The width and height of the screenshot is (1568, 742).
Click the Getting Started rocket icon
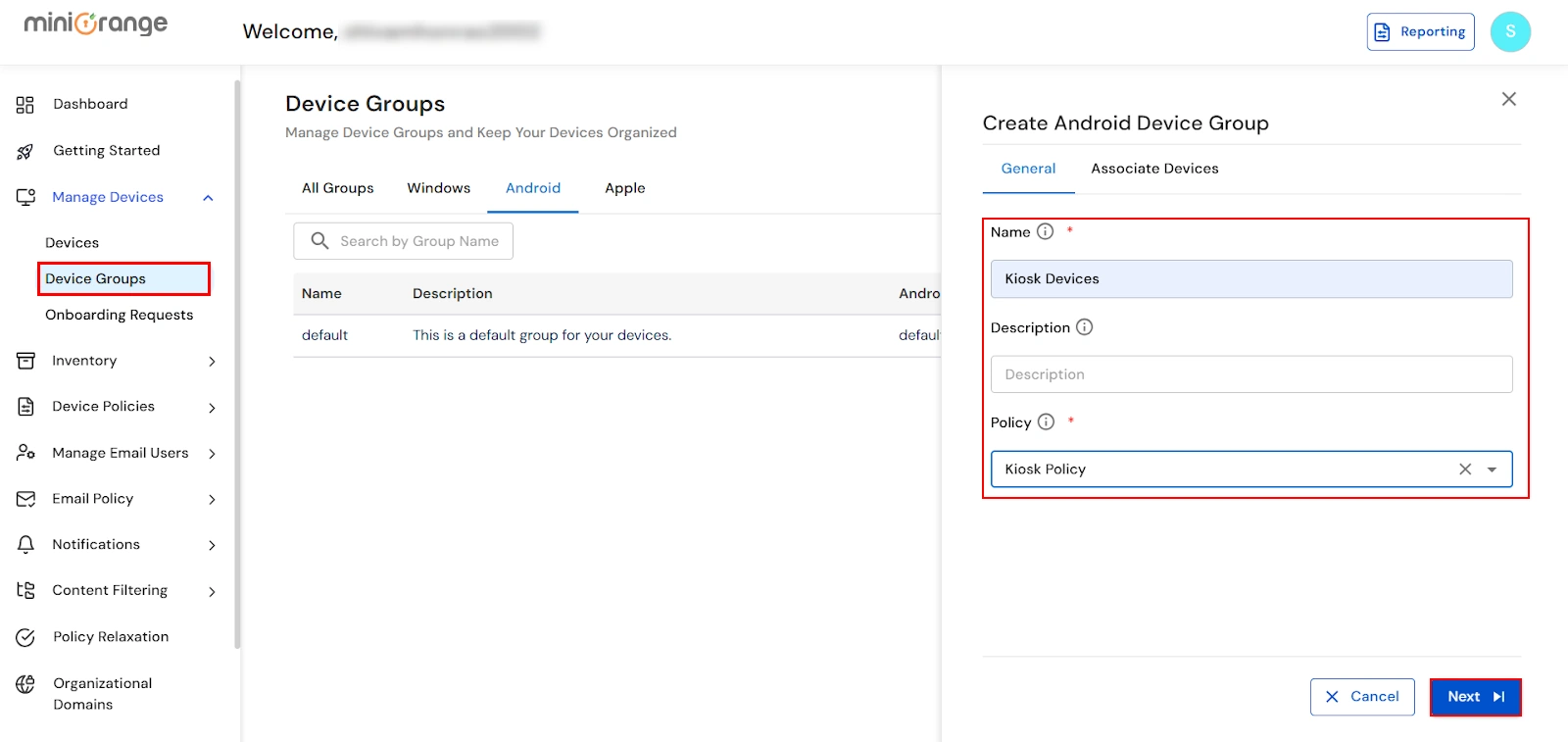pyautogui.click(x=25, y=151)
